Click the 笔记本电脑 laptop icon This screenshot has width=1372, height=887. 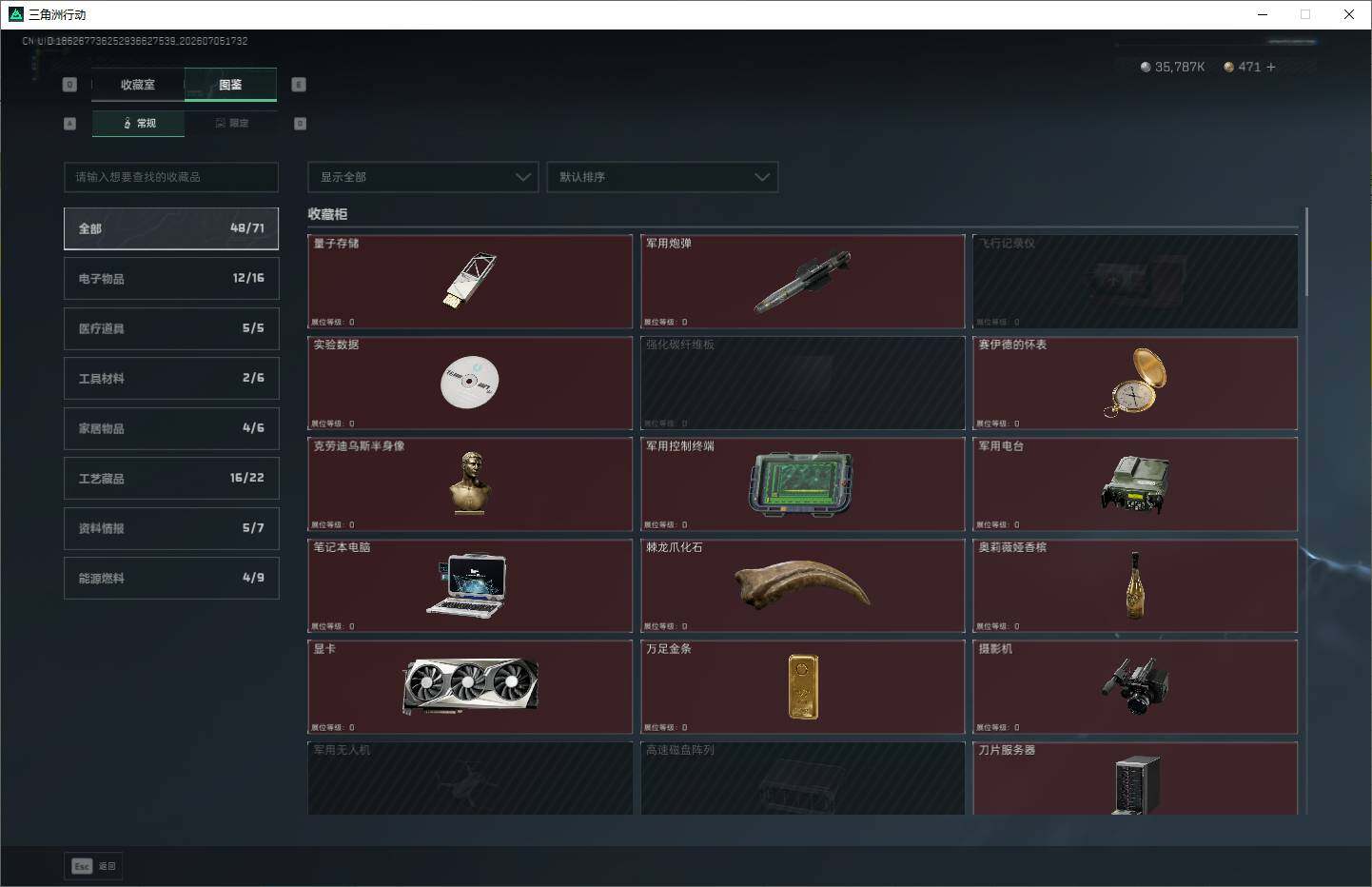pyautogui.click(x=467, y=585)
